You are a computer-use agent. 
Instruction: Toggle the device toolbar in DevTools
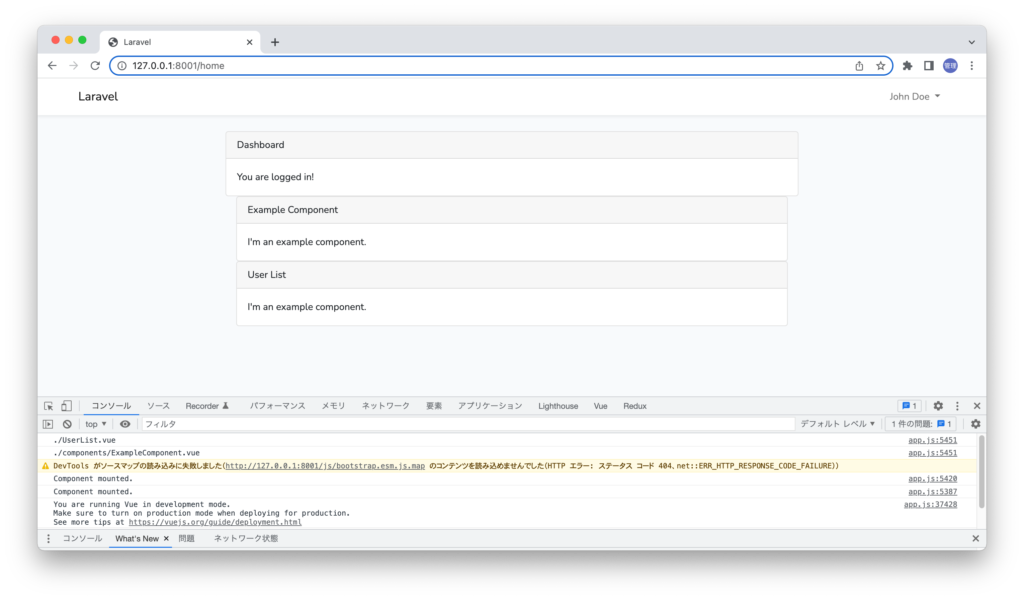[x=65, y=405]
